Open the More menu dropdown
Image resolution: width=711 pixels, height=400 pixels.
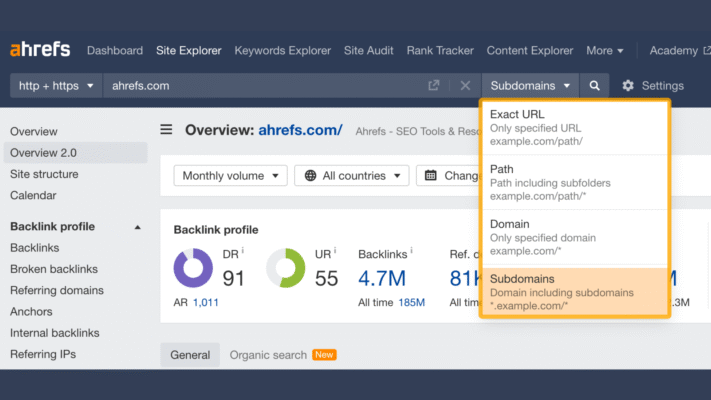pos(604,50)
